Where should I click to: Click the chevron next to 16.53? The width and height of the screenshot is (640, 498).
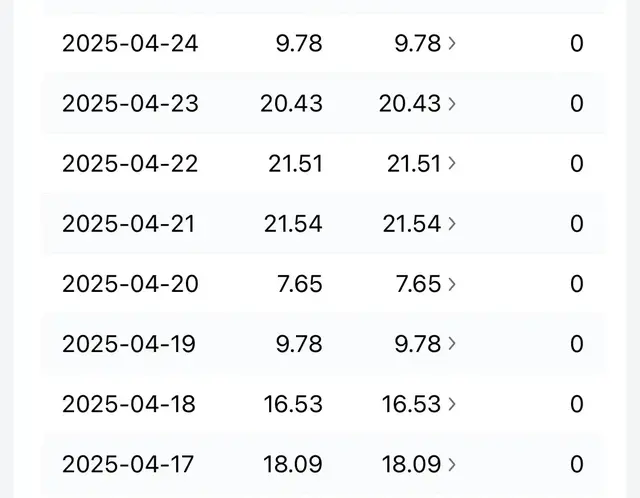pos(452,403)
